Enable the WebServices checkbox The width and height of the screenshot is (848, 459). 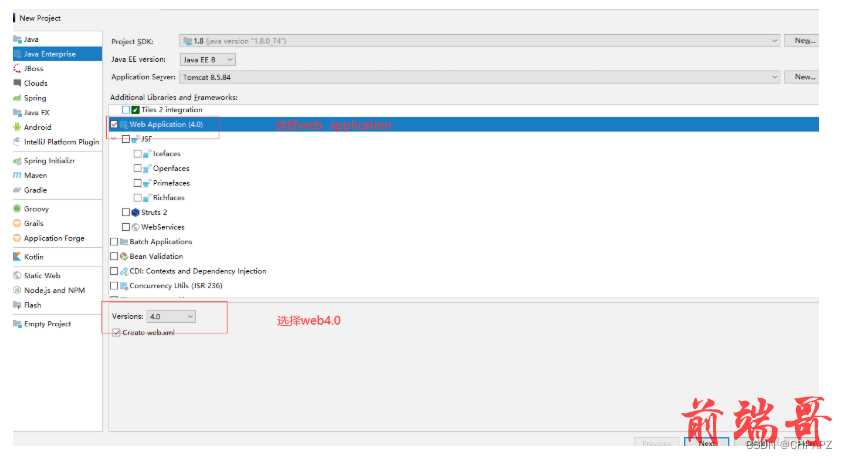[126, 227]
